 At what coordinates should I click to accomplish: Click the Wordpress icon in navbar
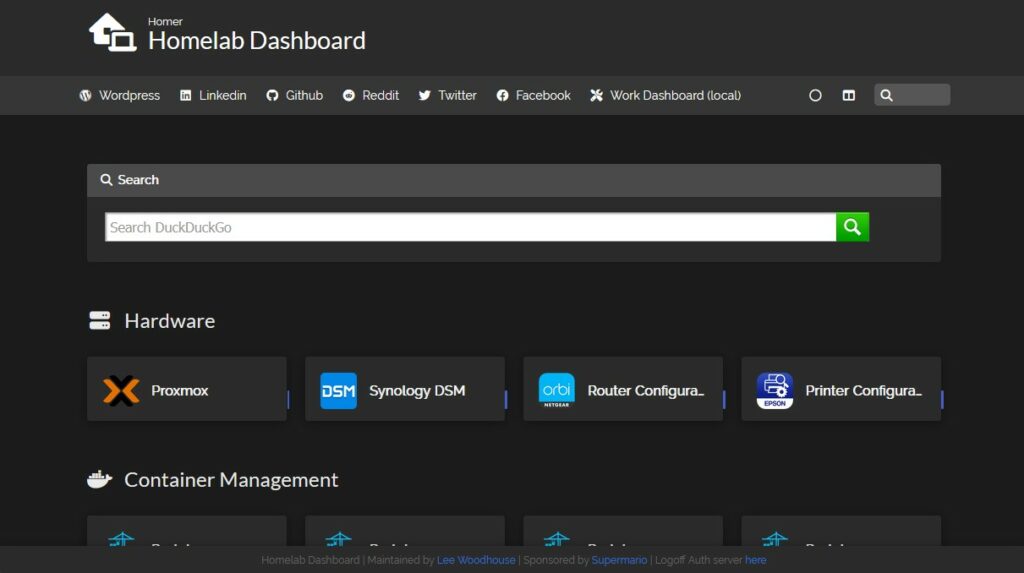pyautogui.click(x=86, y=95)
